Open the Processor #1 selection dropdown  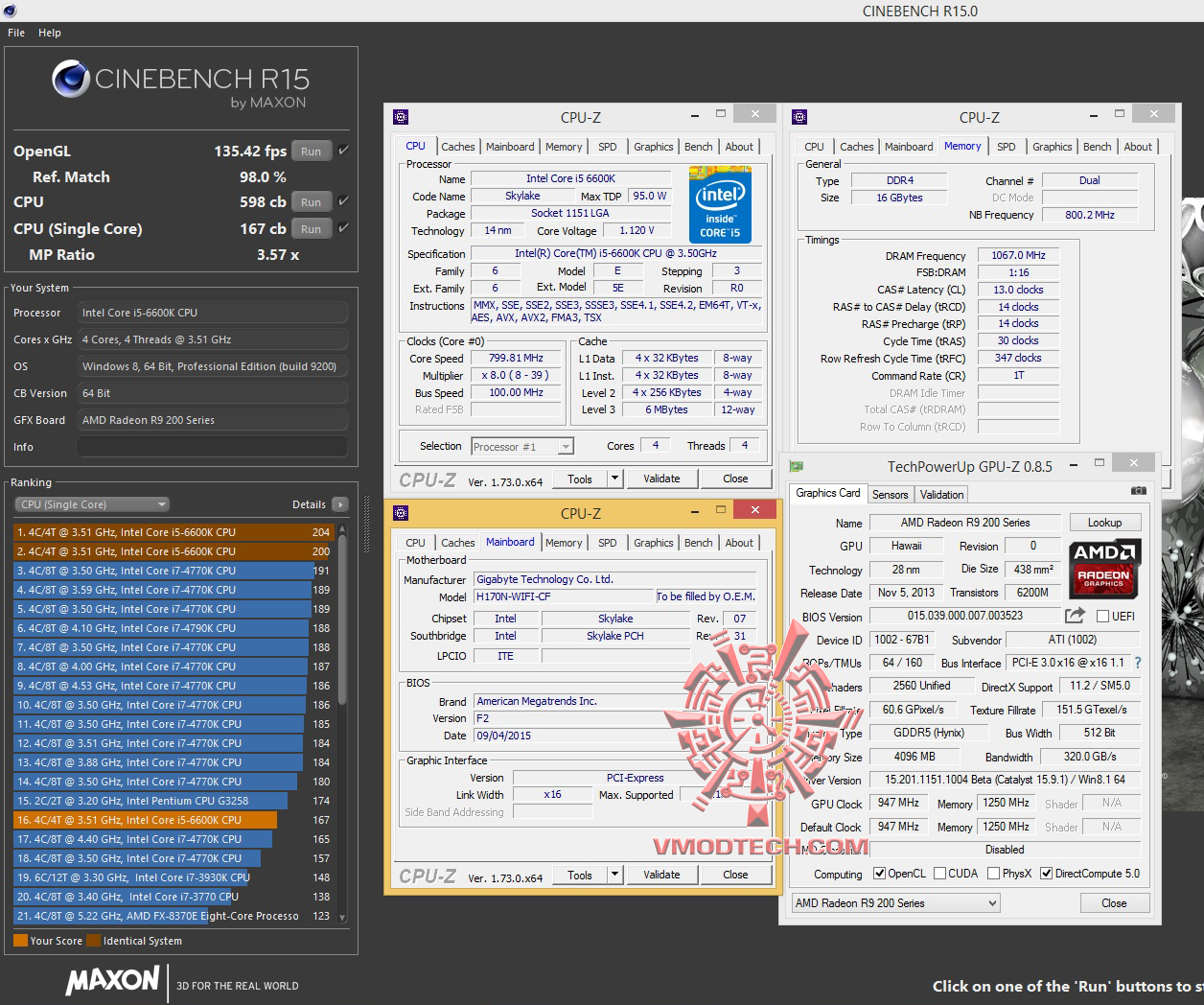pos(522,446)
